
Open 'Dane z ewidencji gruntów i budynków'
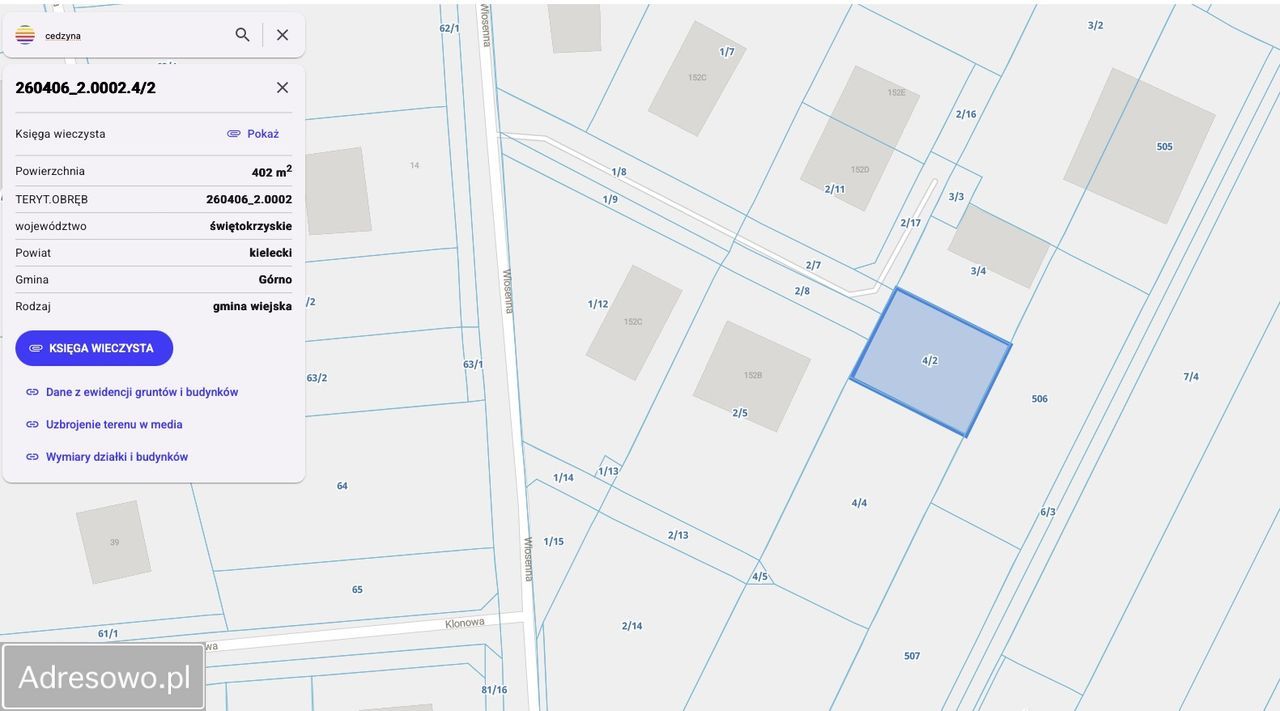(x=142, y=392)
